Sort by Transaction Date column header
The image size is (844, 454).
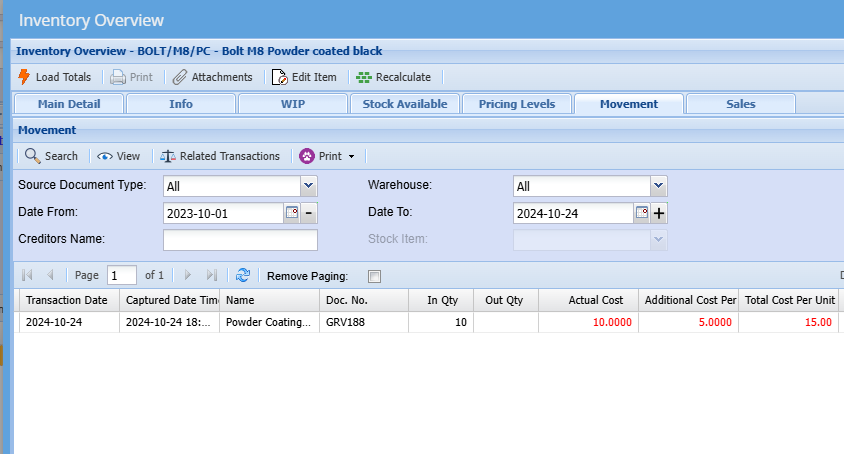(x=67, y=300)
